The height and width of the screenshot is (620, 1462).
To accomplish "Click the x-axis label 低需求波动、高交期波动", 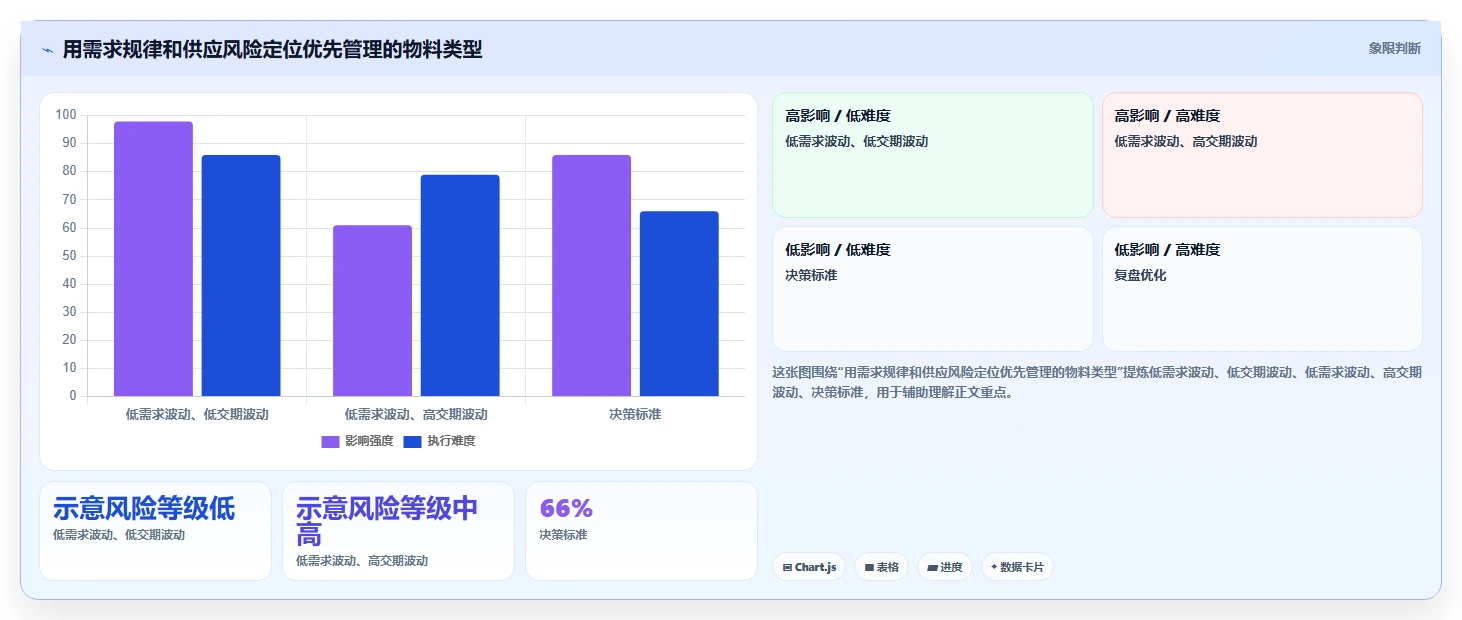I will click(416, 414).
